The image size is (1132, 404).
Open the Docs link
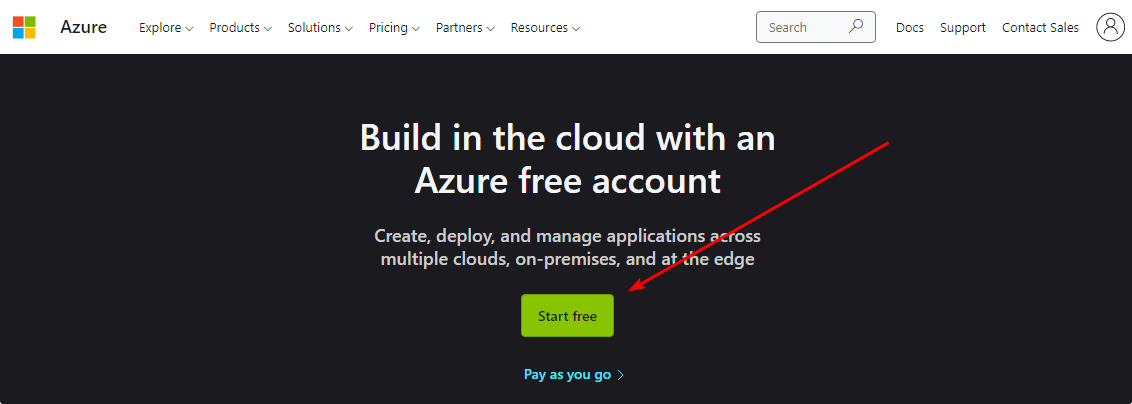(x=910, y=28)
